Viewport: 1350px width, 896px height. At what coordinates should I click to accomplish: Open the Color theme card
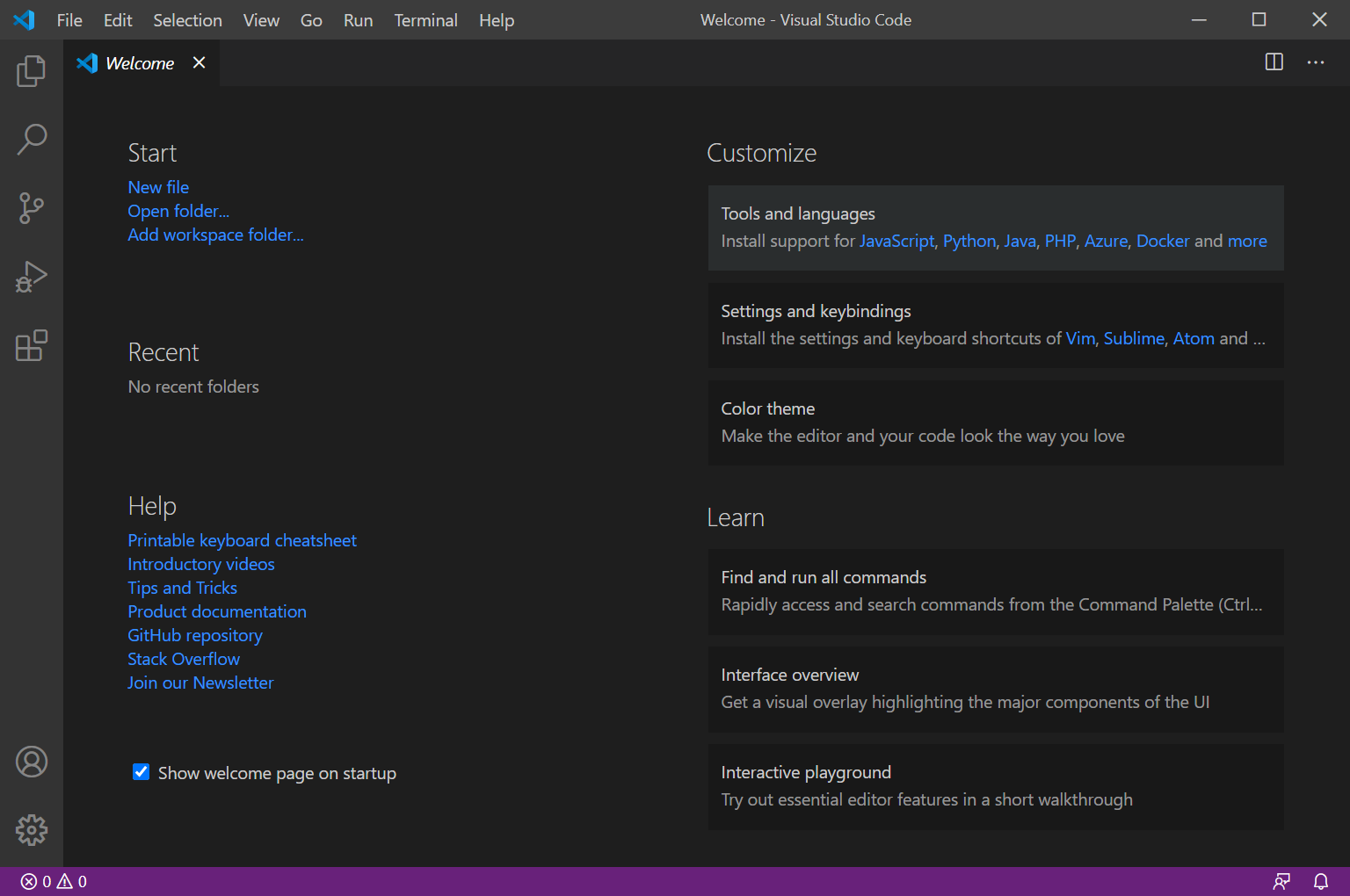[x=996, y=423]
